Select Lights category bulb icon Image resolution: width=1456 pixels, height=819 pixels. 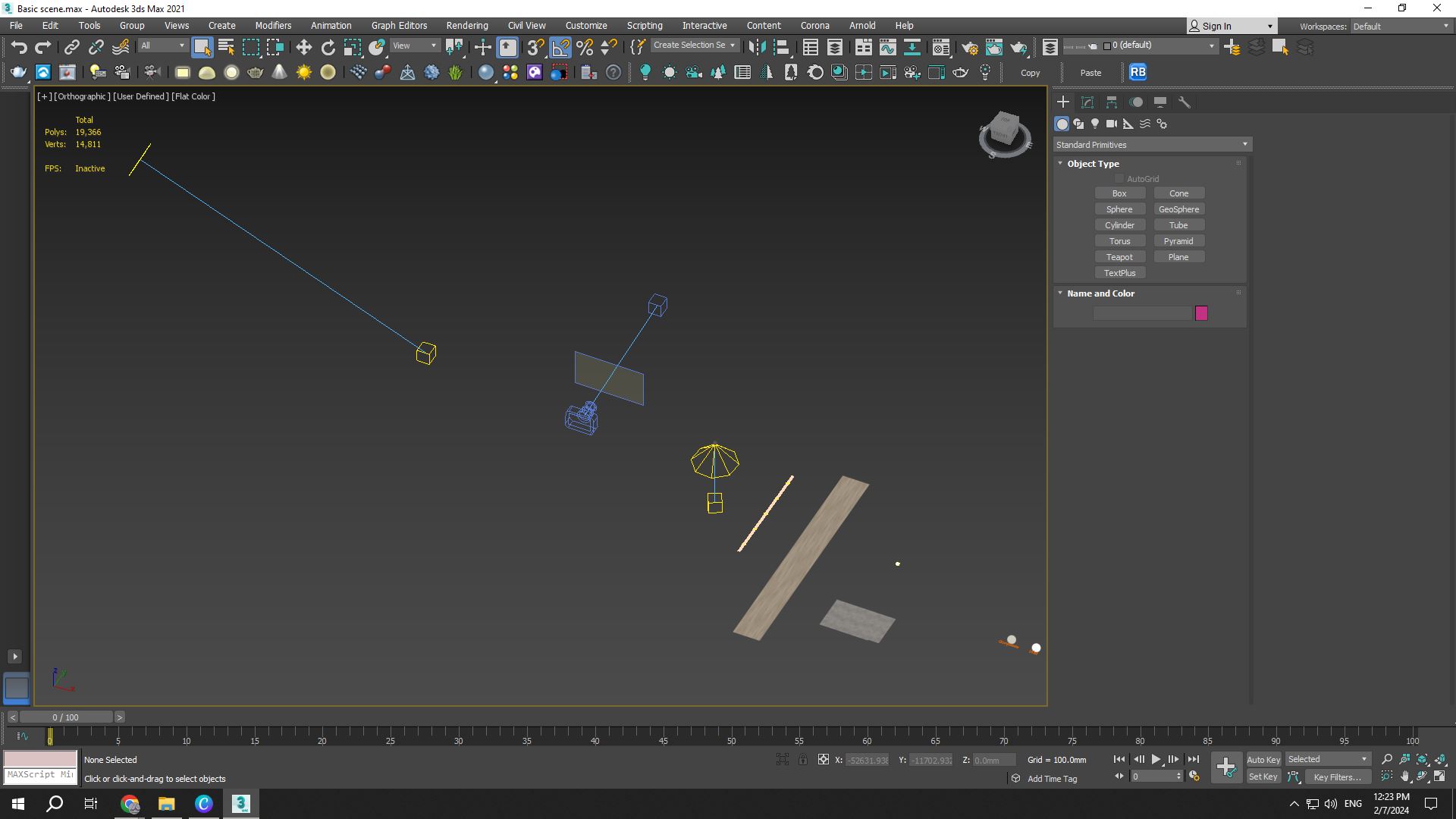[1095, 124]
